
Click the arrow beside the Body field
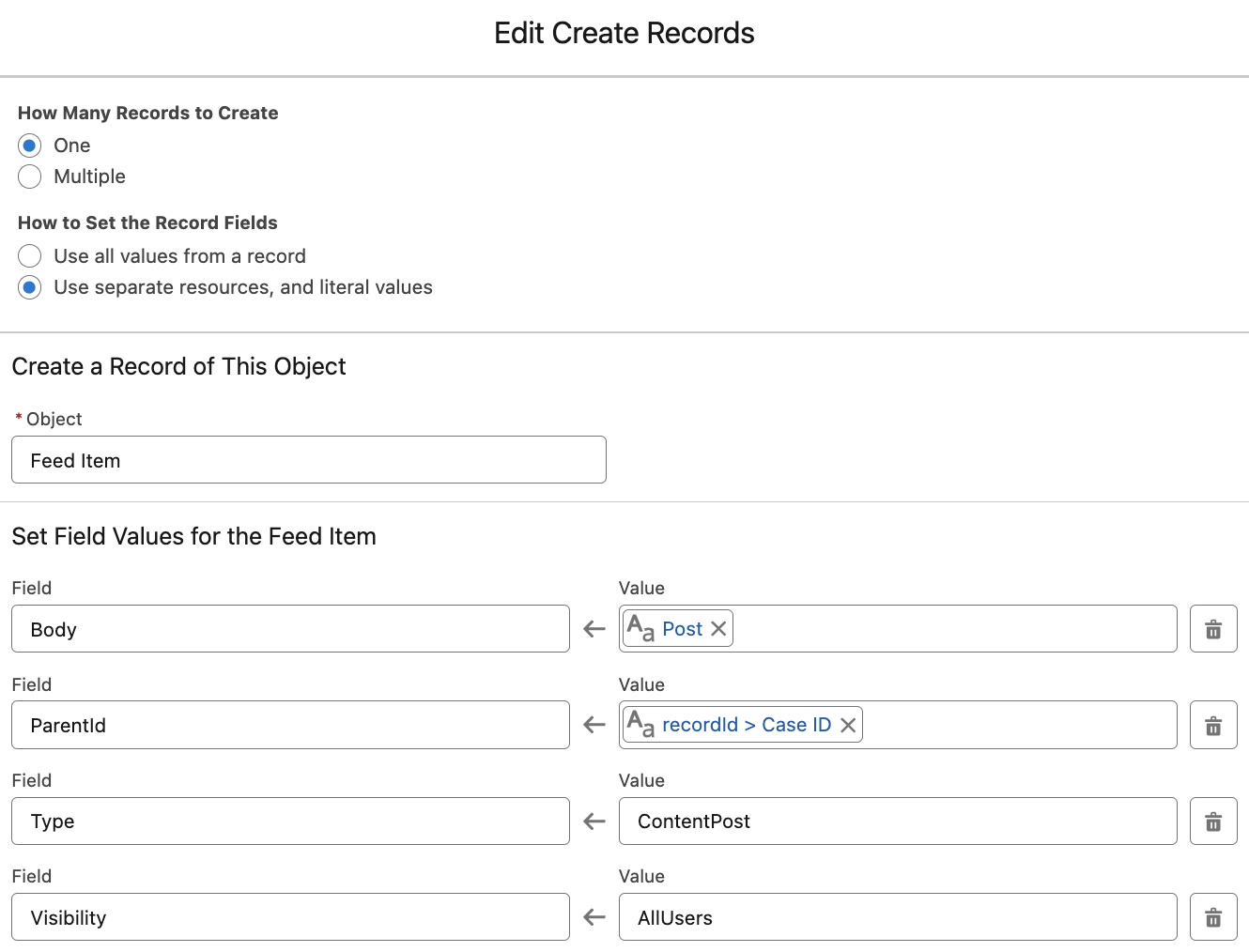click(x=594, y=629)
